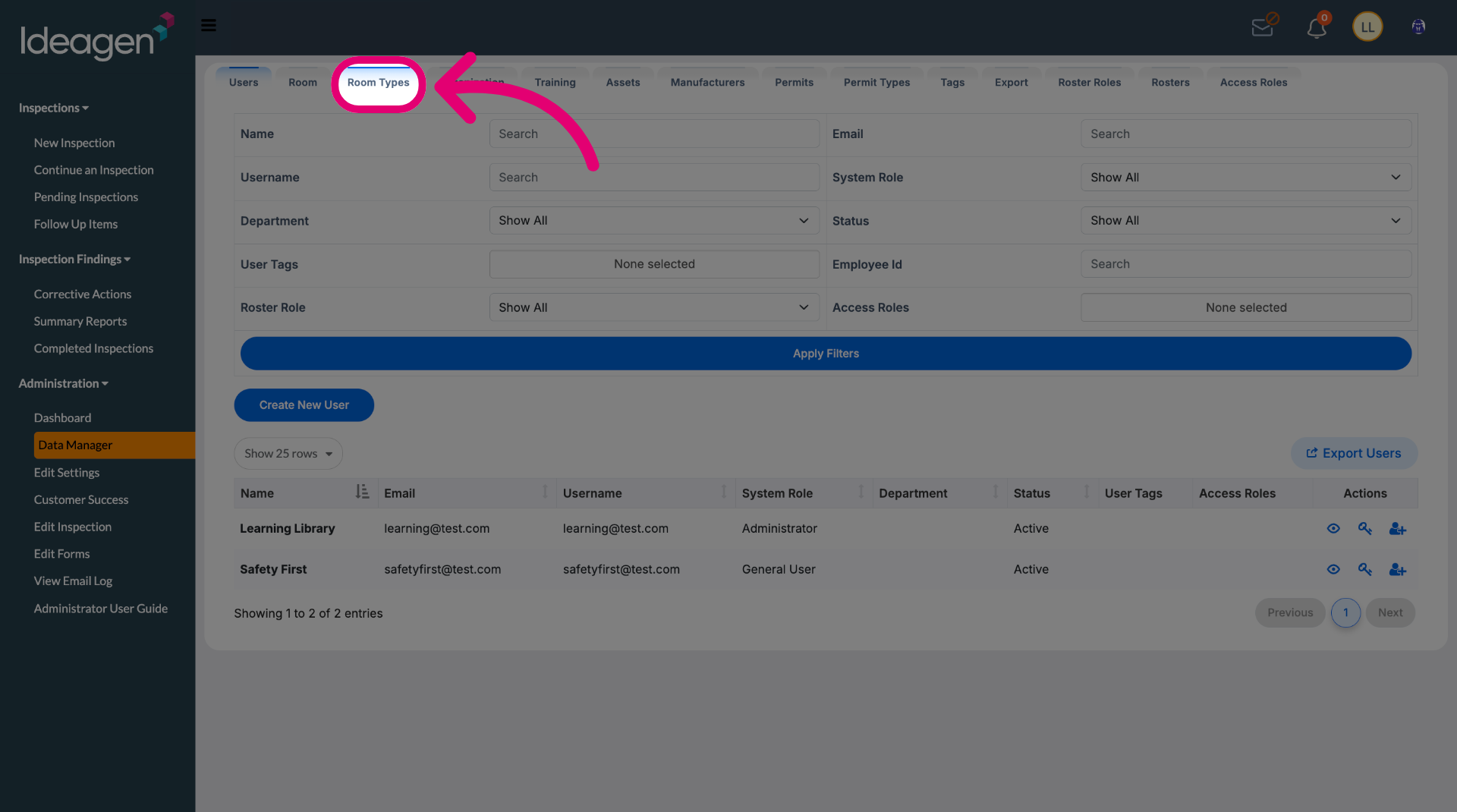The image size is (1457, 812).
Task: Collapse the Inspections sidebar section
Action: pos(54,108)
